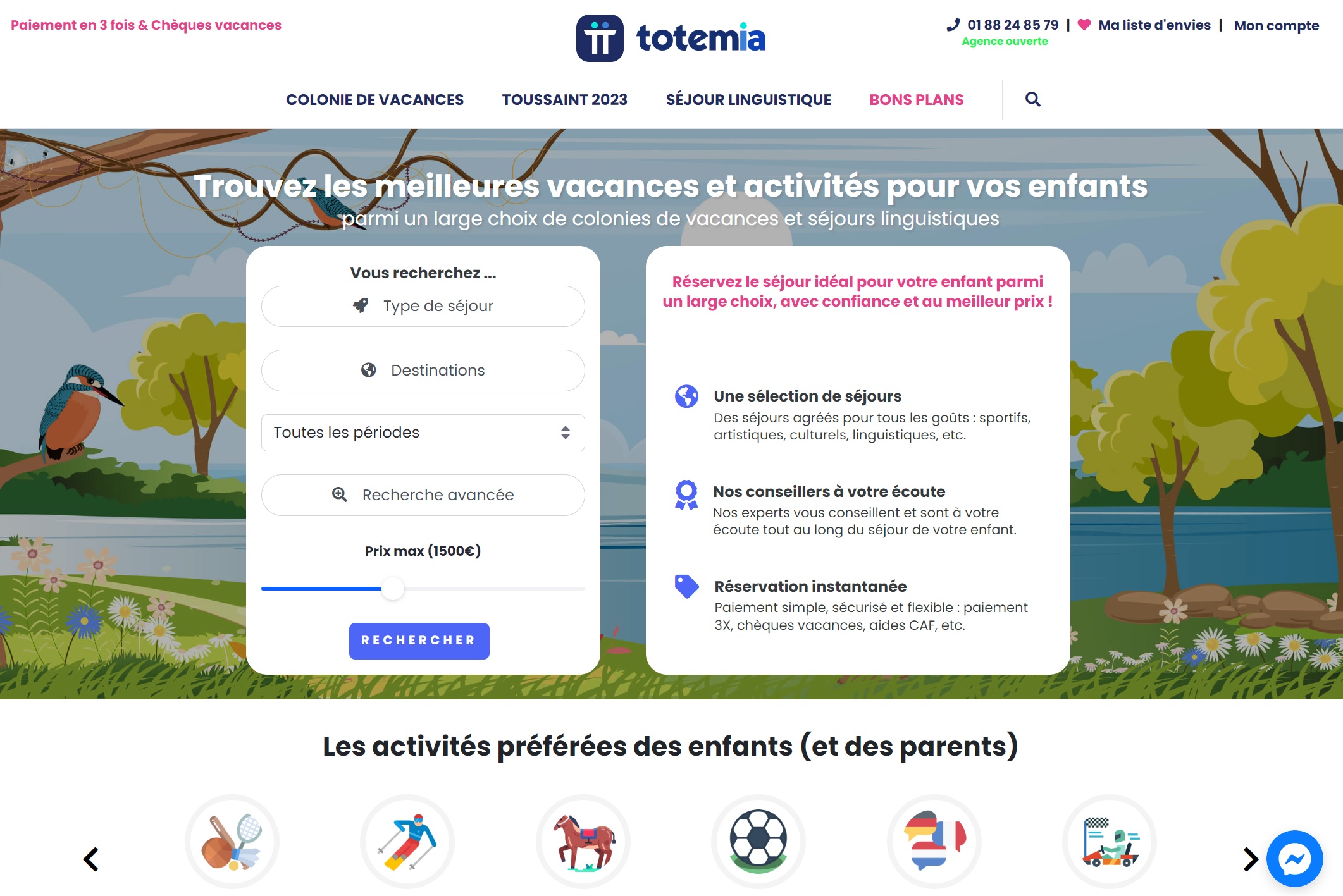Open the Toutes les périodes dropdown
This screenshot has width=1343, height=896.
click(421, 432)
